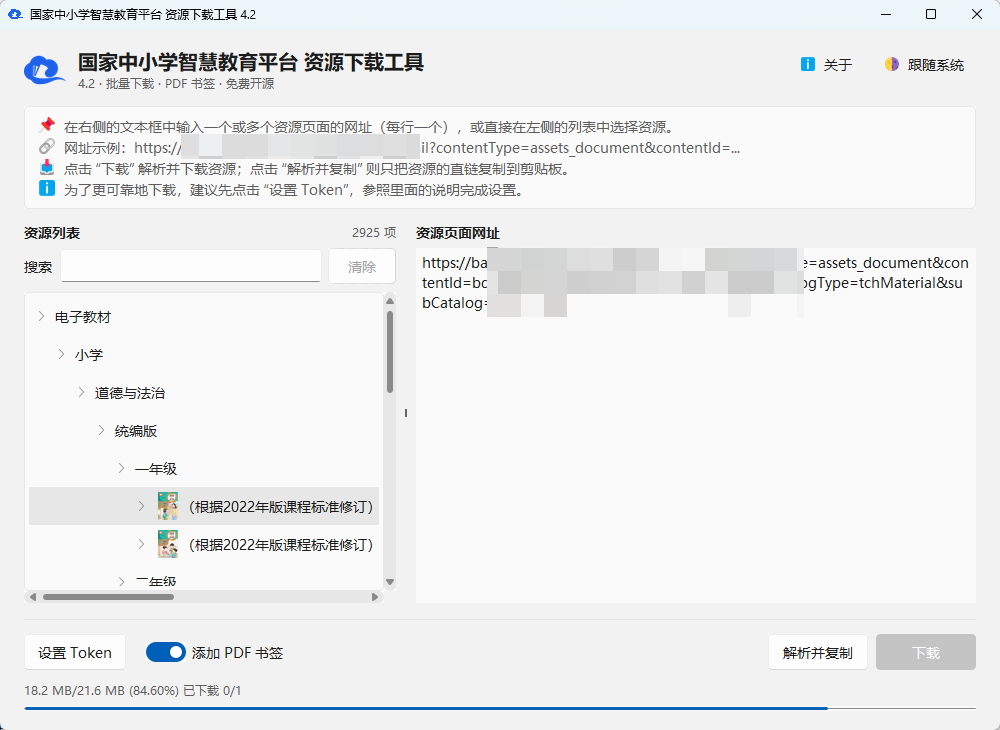Click the link chain icon before 网址示例
Screen dimensions: 1000x730
[x=47, y=147]
